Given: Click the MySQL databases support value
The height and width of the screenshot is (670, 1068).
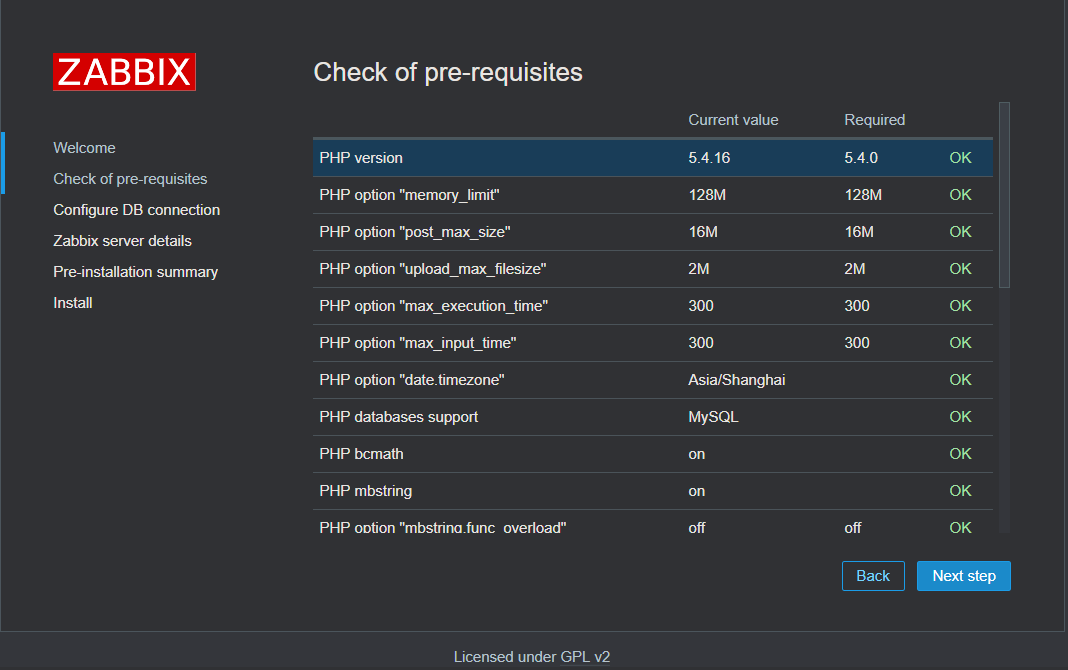Looking at the screenshot, I should [x=713, y=417].
